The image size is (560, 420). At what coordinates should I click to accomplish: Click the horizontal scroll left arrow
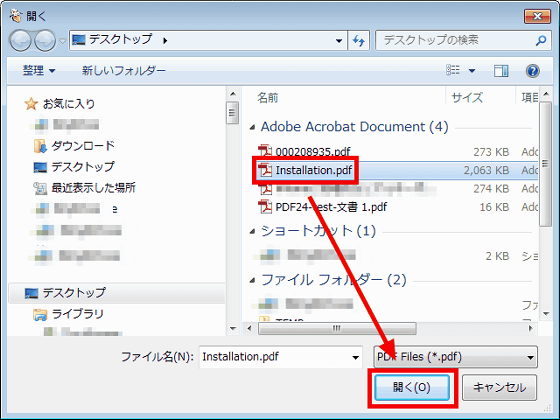250,328
